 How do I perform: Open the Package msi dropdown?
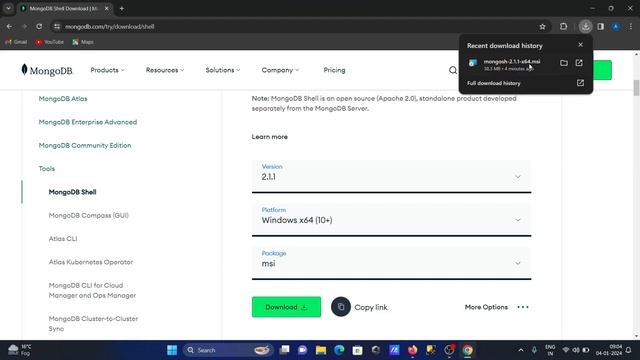[391, 263]
